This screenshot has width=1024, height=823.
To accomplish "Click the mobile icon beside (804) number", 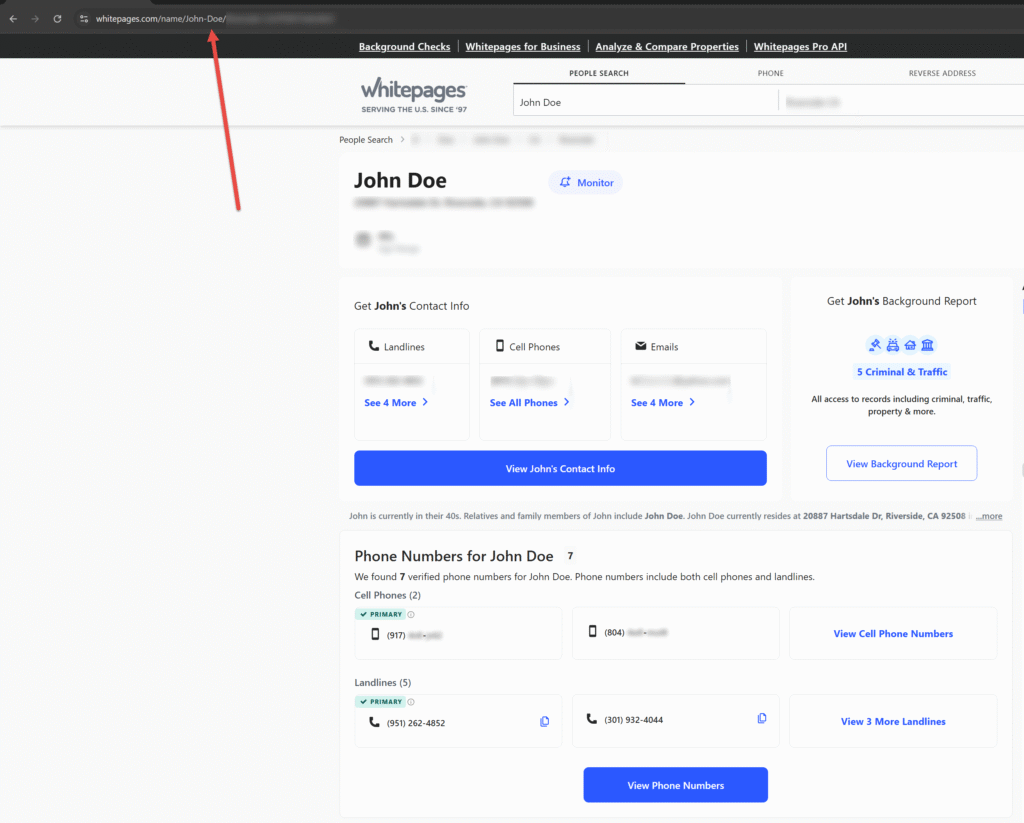I will [592, 631].
